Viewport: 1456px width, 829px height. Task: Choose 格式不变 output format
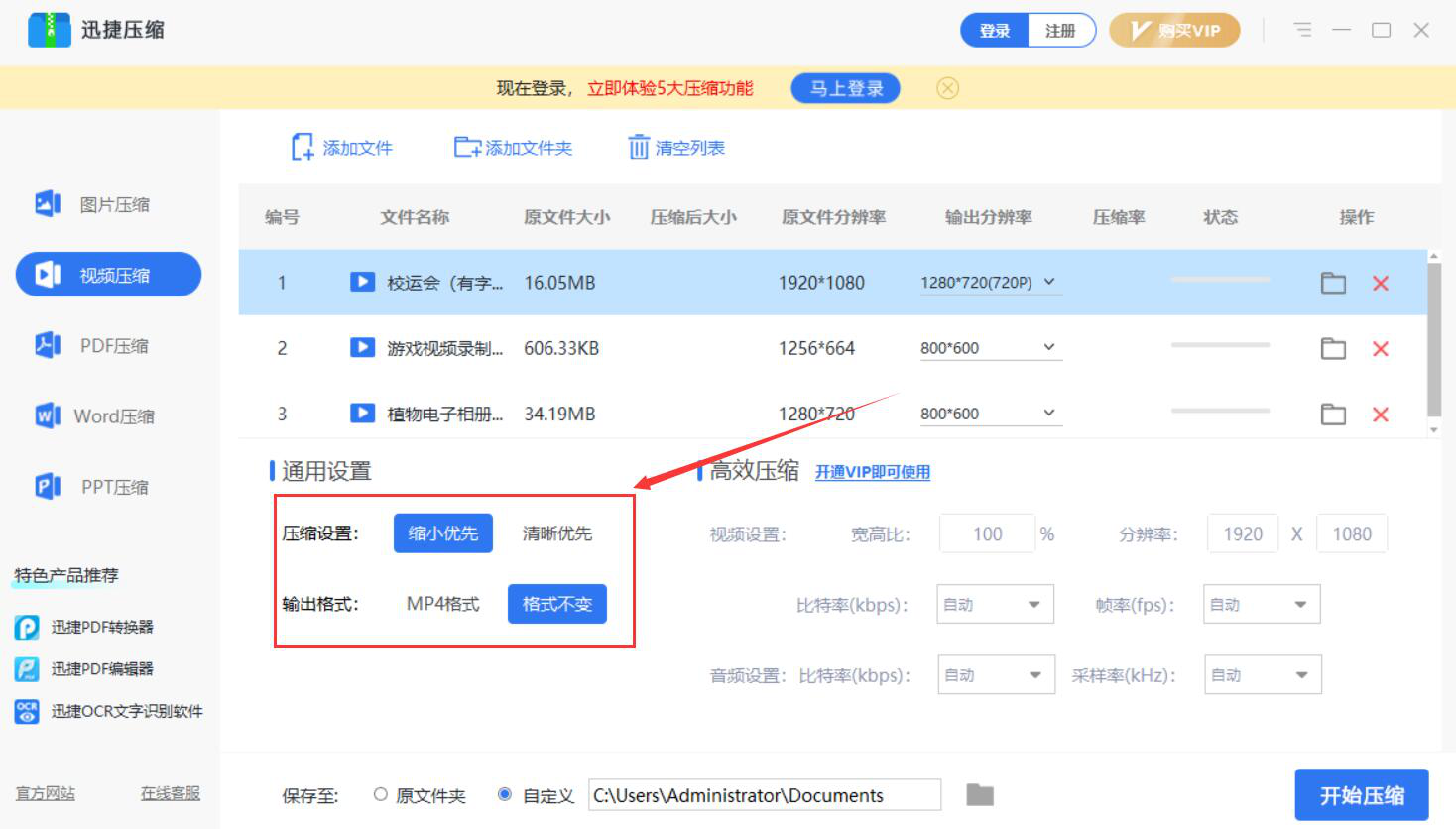point(557,604)
